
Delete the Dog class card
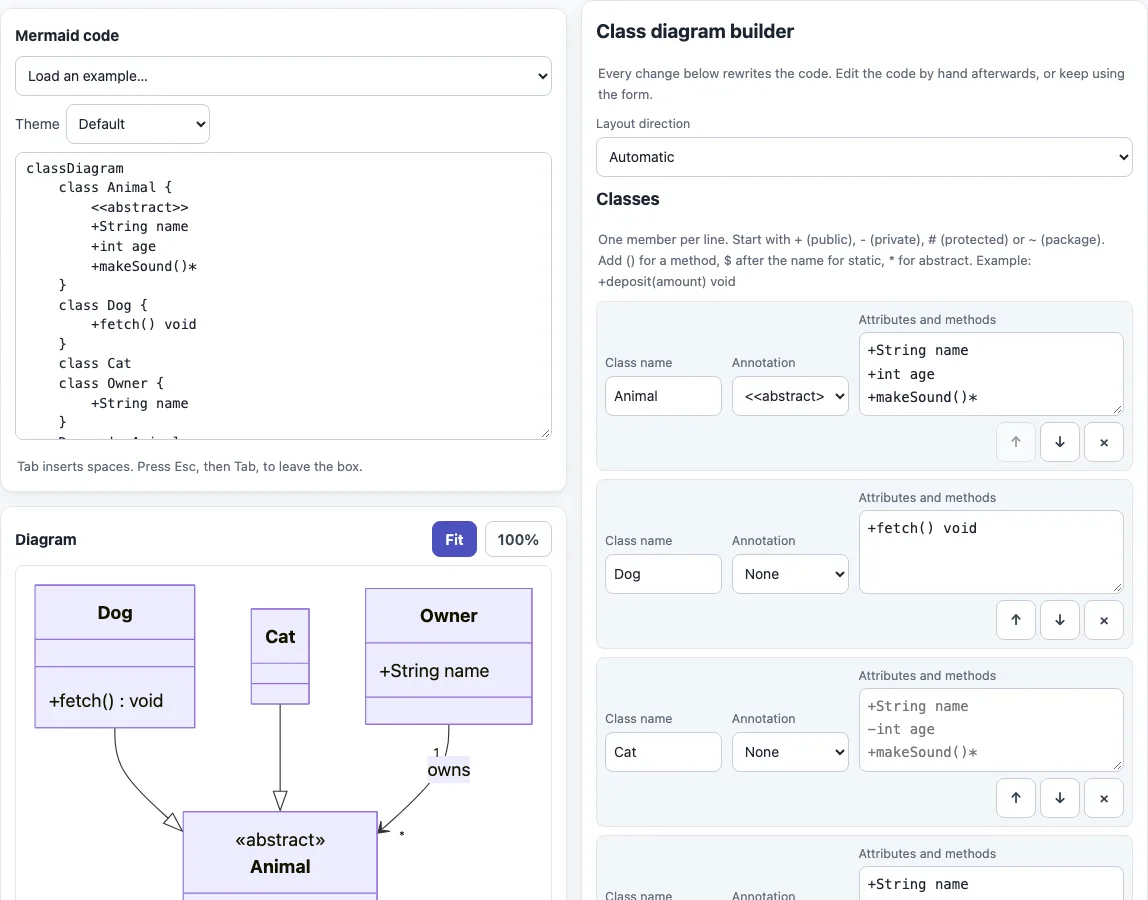pyautogui.click(x=1103, y=620)
